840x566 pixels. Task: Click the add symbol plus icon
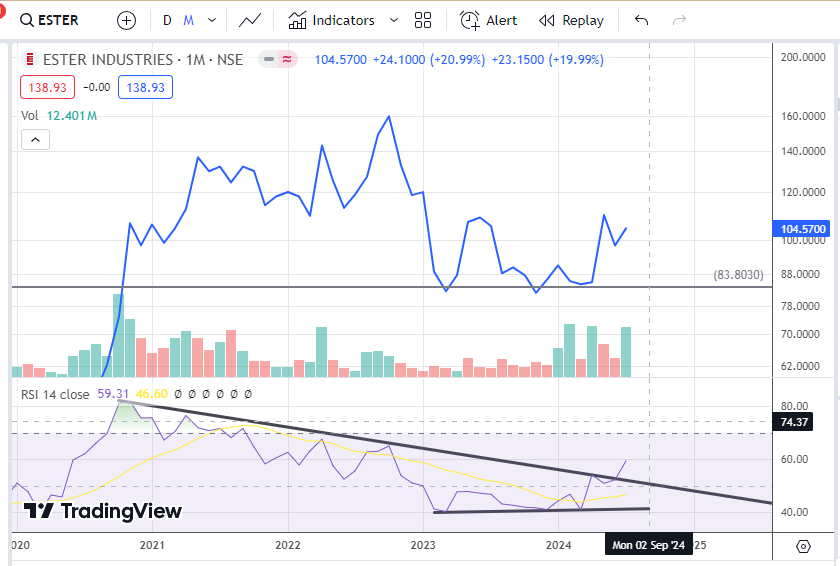click(126, 21)
